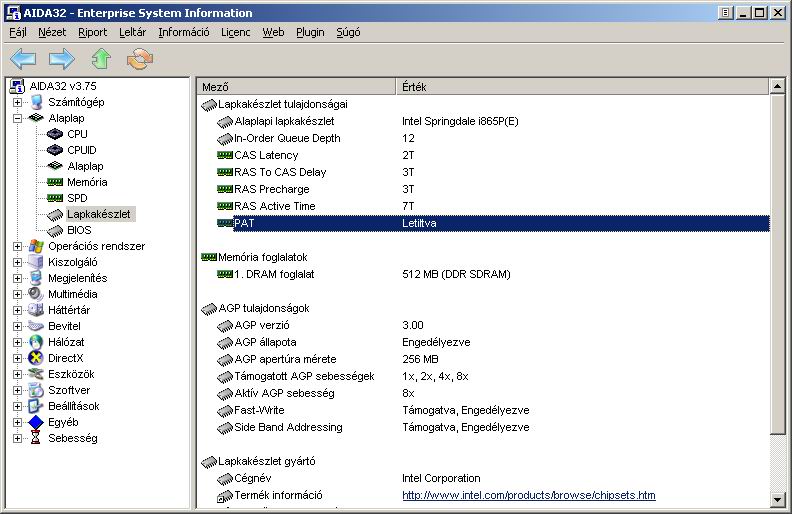Expand the Megjelenítés tree node
Image resolution: width=792 pixels, height=514 pixels.
(17, 278)
